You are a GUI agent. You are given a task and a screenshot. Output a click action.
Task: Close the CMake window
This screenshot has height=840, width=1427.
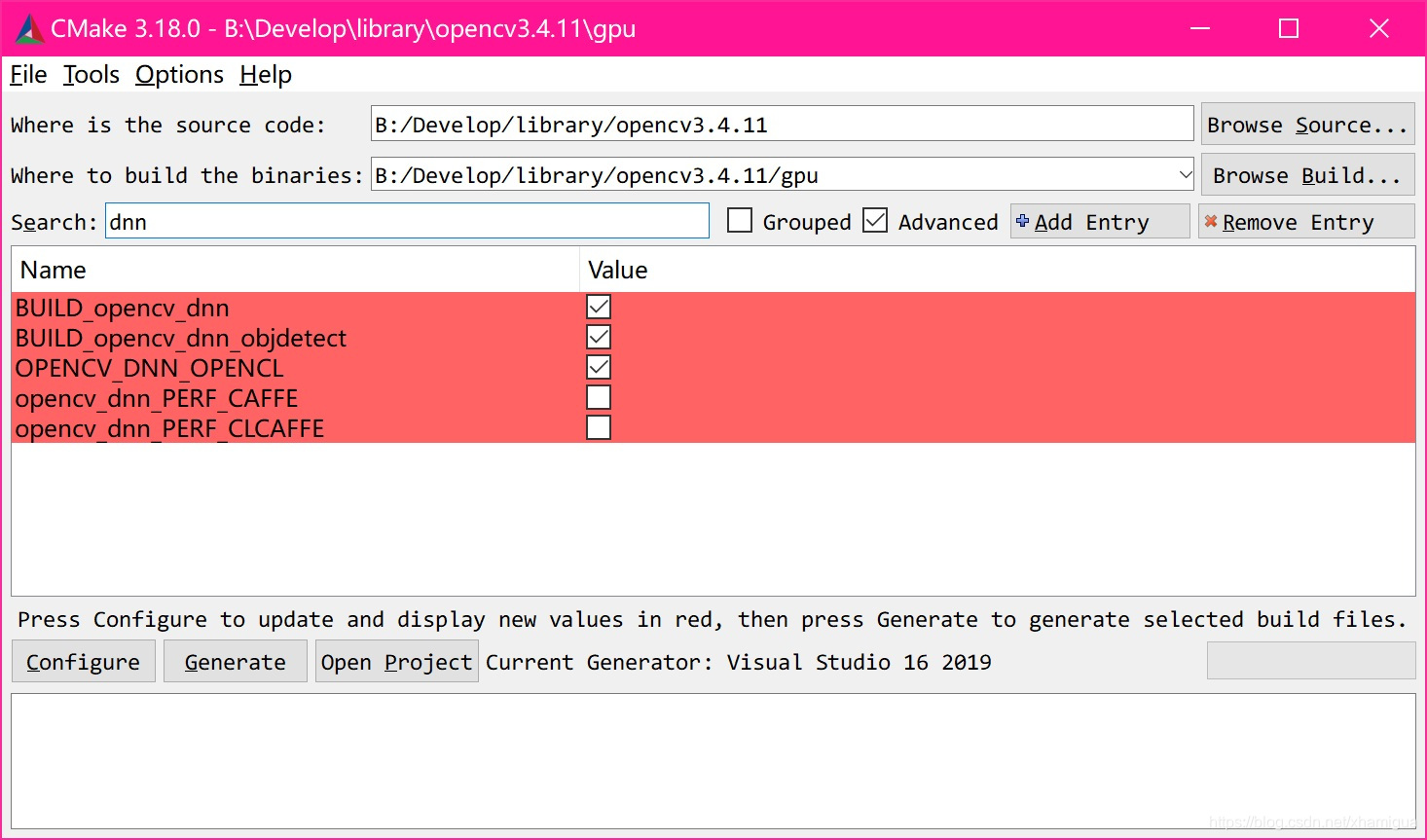(x=1378, y=28)
